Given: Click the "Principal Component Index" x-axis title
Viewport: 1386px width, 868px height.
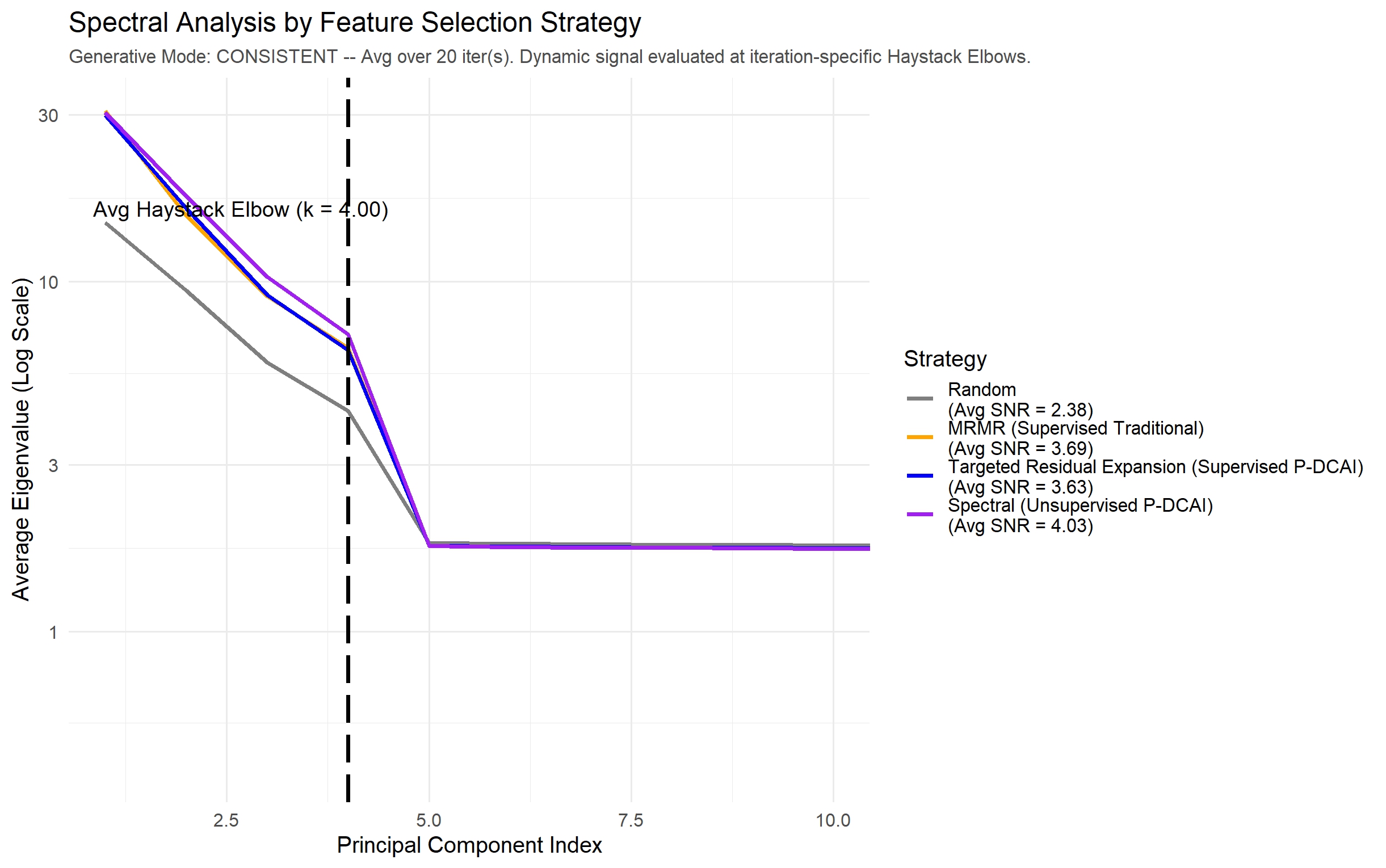Looking at the screenshot, I should coord(469,845).
